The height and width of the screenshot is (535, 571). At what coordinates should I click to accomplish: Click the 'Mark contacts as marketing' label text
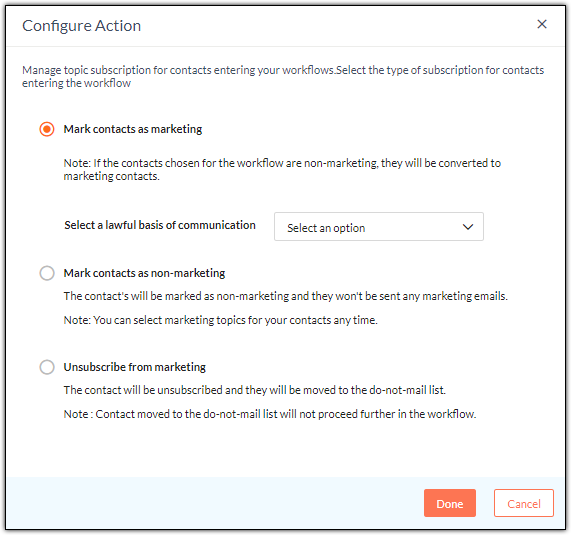point(133,129)
